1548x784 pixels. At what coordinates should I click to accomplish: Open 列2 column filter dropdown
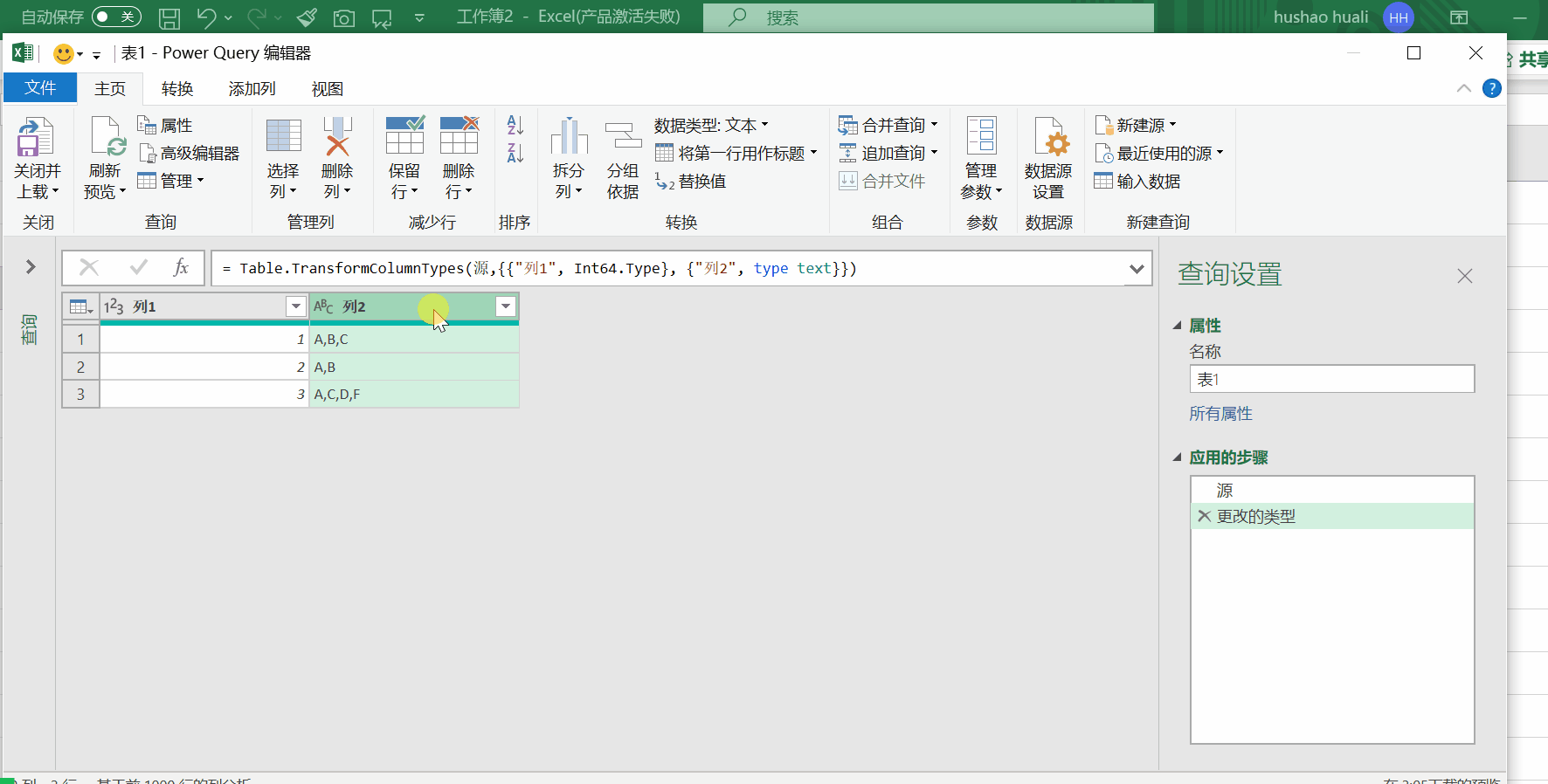[506, 306]
